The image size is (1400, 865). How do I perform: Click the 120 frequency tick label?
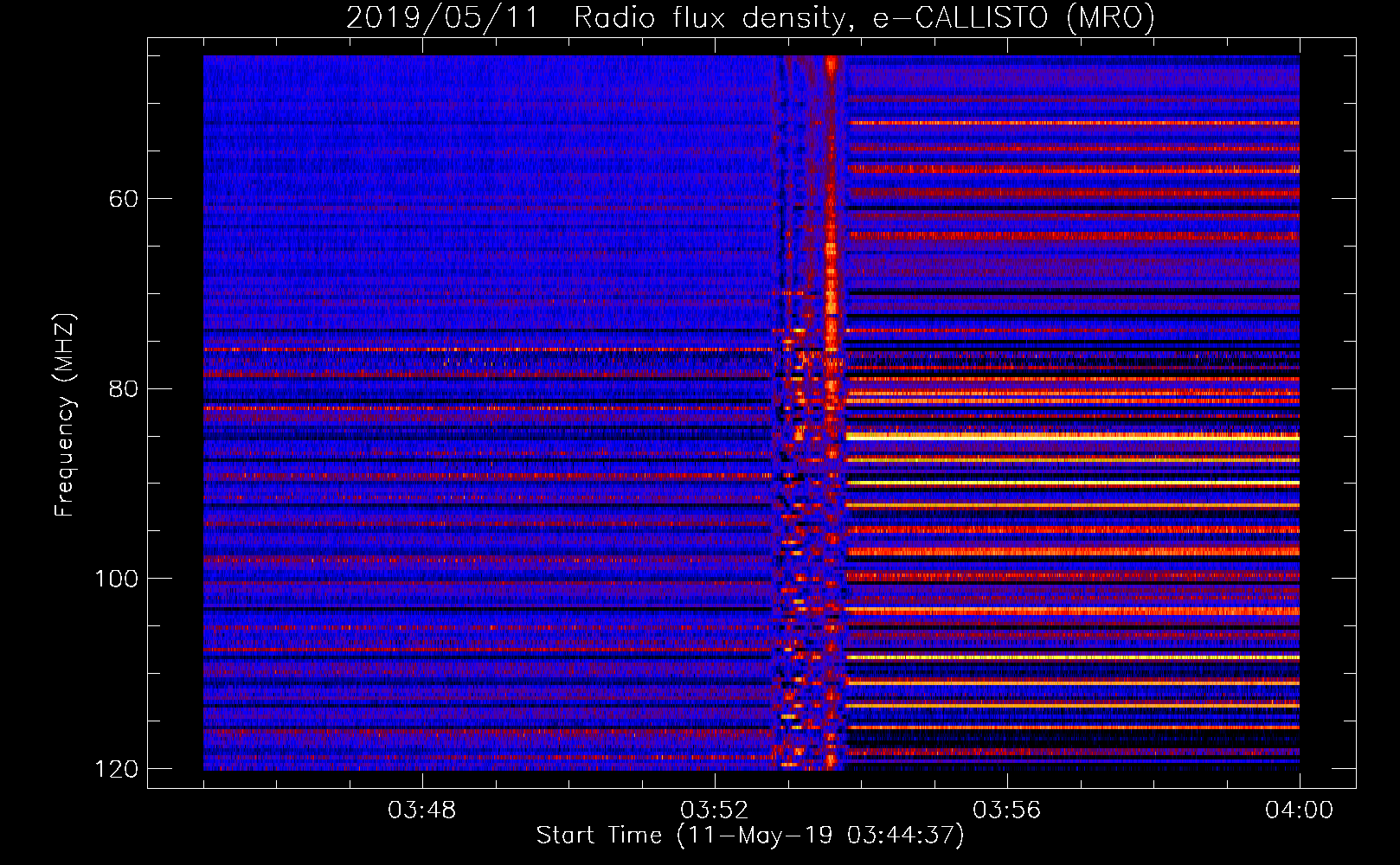(117, 768)
